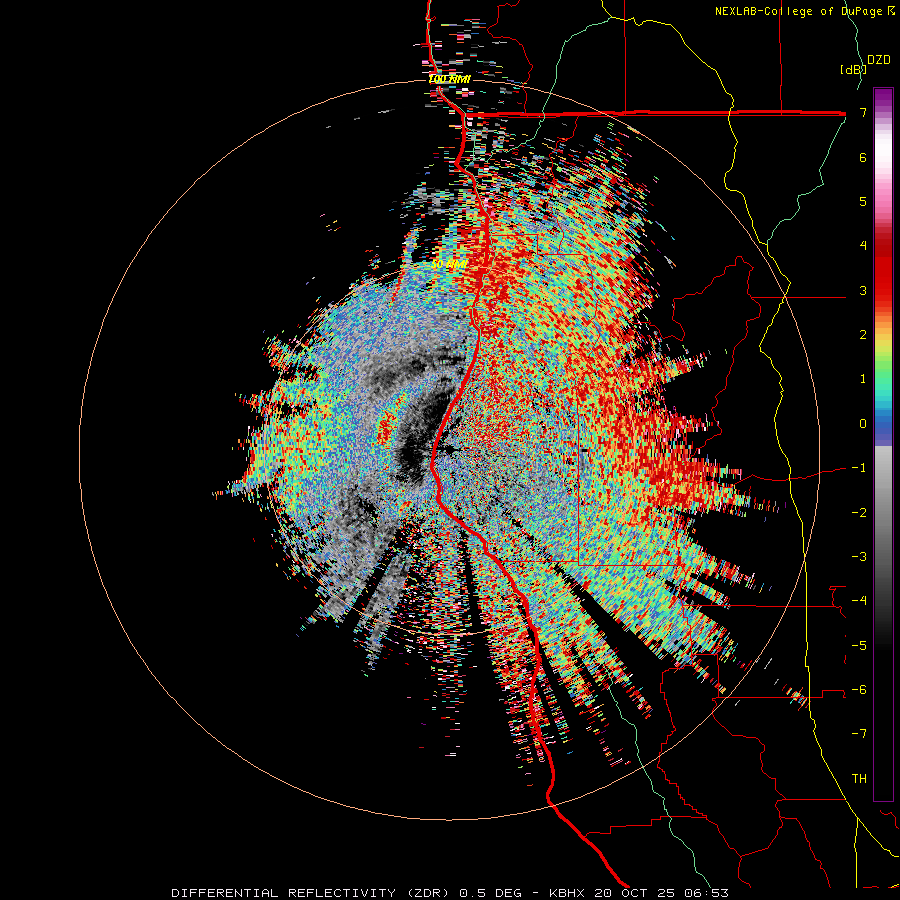Click the -4 dB scale label
This screenshot has height=900, width=900.
[859, 600]
